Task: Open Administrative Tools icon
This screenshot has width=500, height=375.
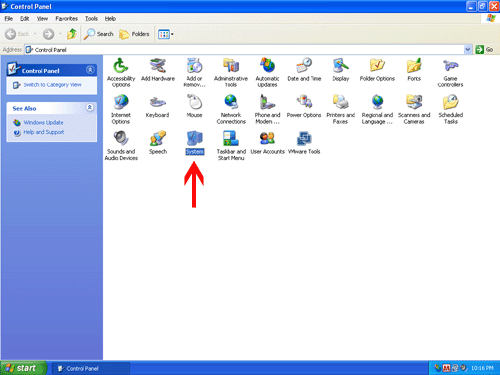Action: tap(231, 66)
